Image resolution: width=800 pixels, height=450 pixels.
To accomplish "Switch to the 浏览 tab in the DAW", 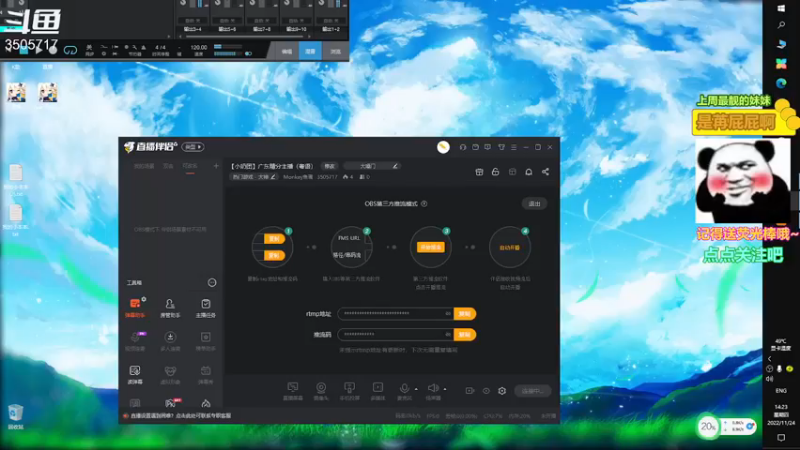I will click(335, 52).
